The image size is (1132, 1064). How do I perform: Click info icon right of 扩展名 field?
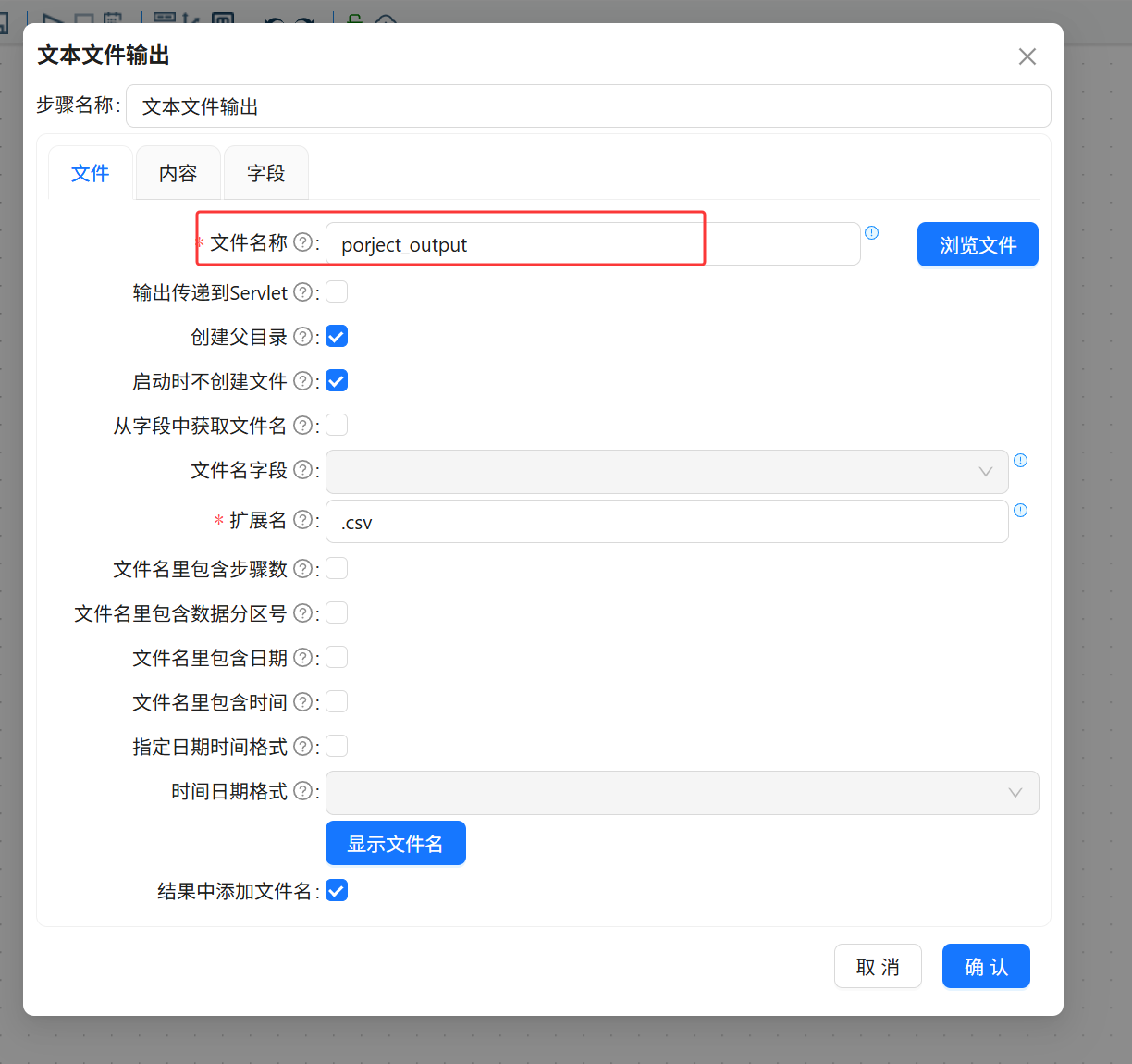[x=1020, y=510]
